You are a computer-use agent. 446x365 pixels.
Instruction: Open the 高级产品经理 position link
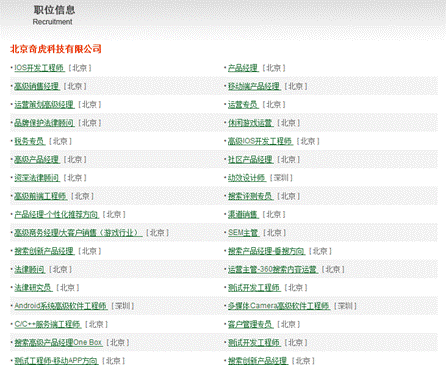click(37, 160)
